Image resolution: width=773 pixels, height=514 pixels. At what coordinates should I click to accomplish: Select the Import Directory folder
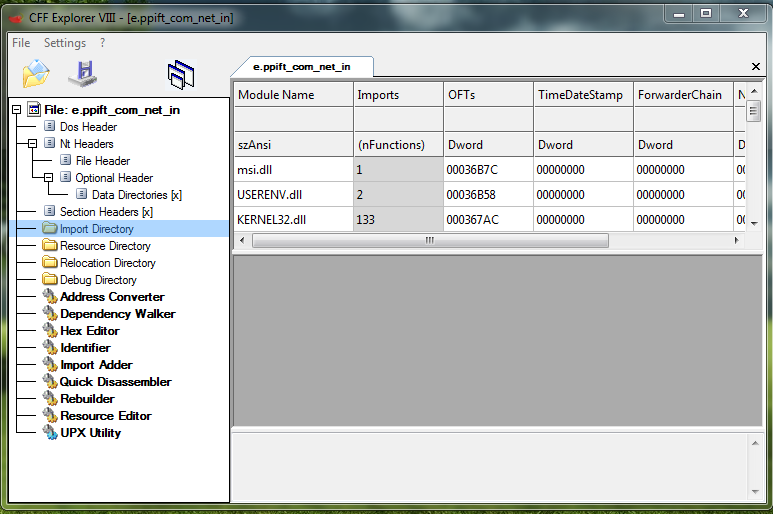(97, 229)
